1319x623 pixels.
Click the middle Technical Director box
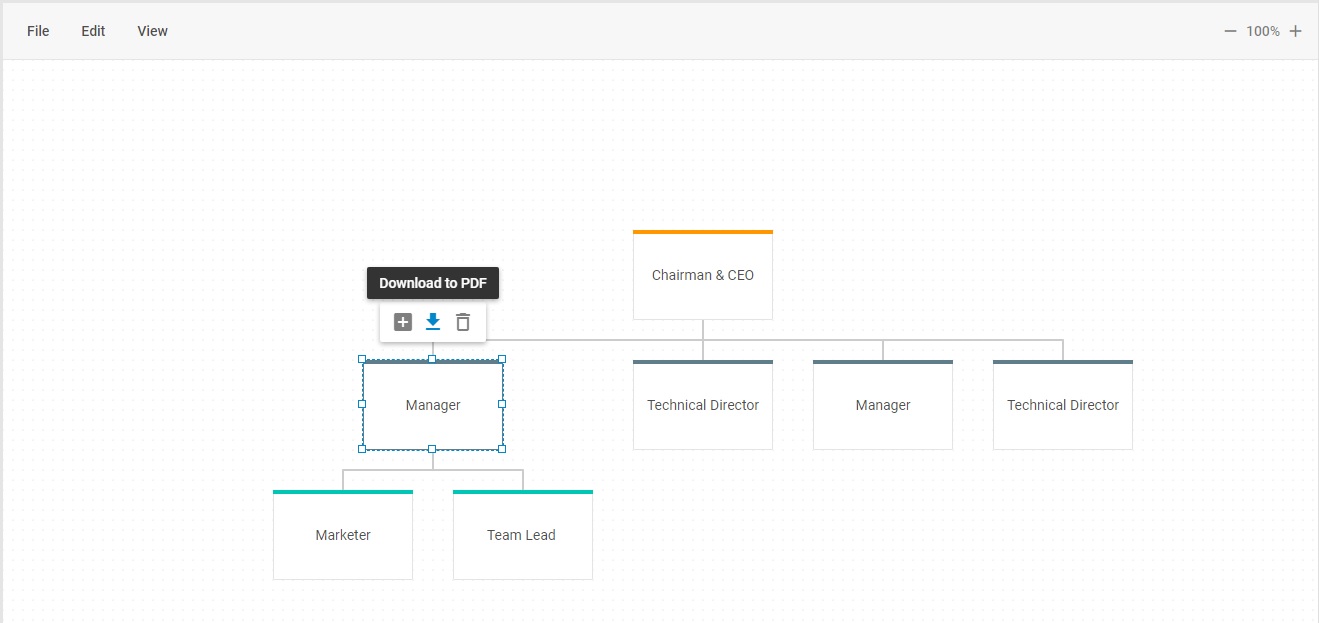[x=703, y=405]
